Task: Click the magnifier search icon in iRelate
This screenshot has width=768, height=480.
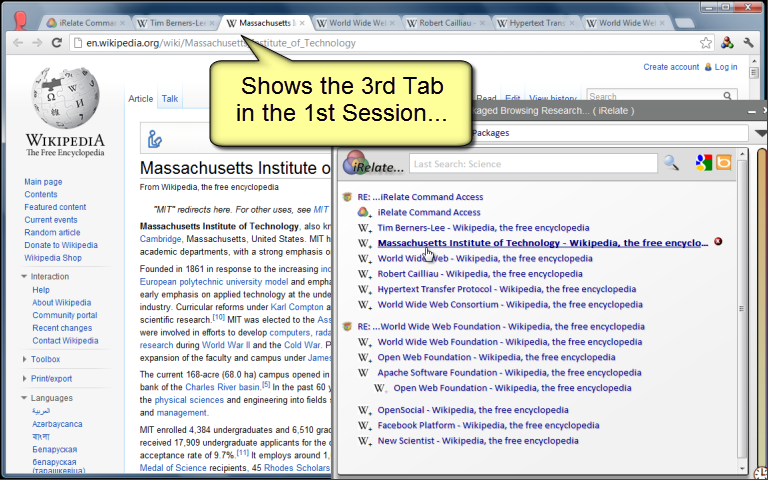Action: coord(672,163)
